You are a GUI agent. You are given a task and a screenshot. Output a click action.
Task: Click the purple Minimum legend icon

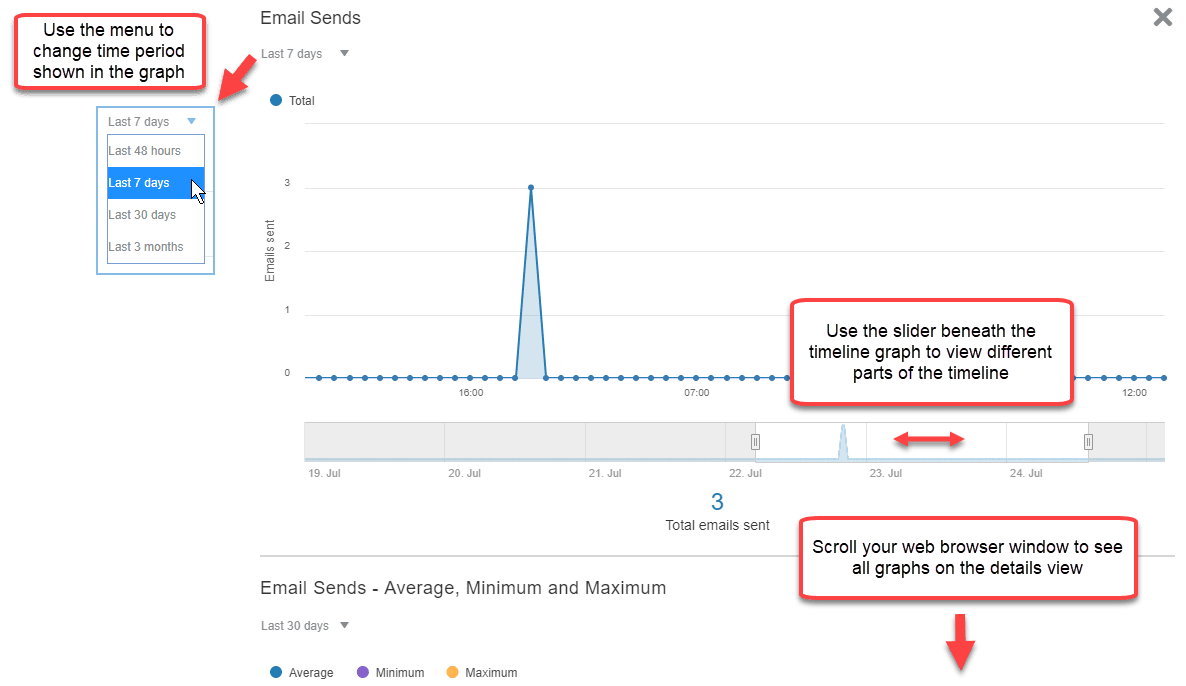(363, 672)
